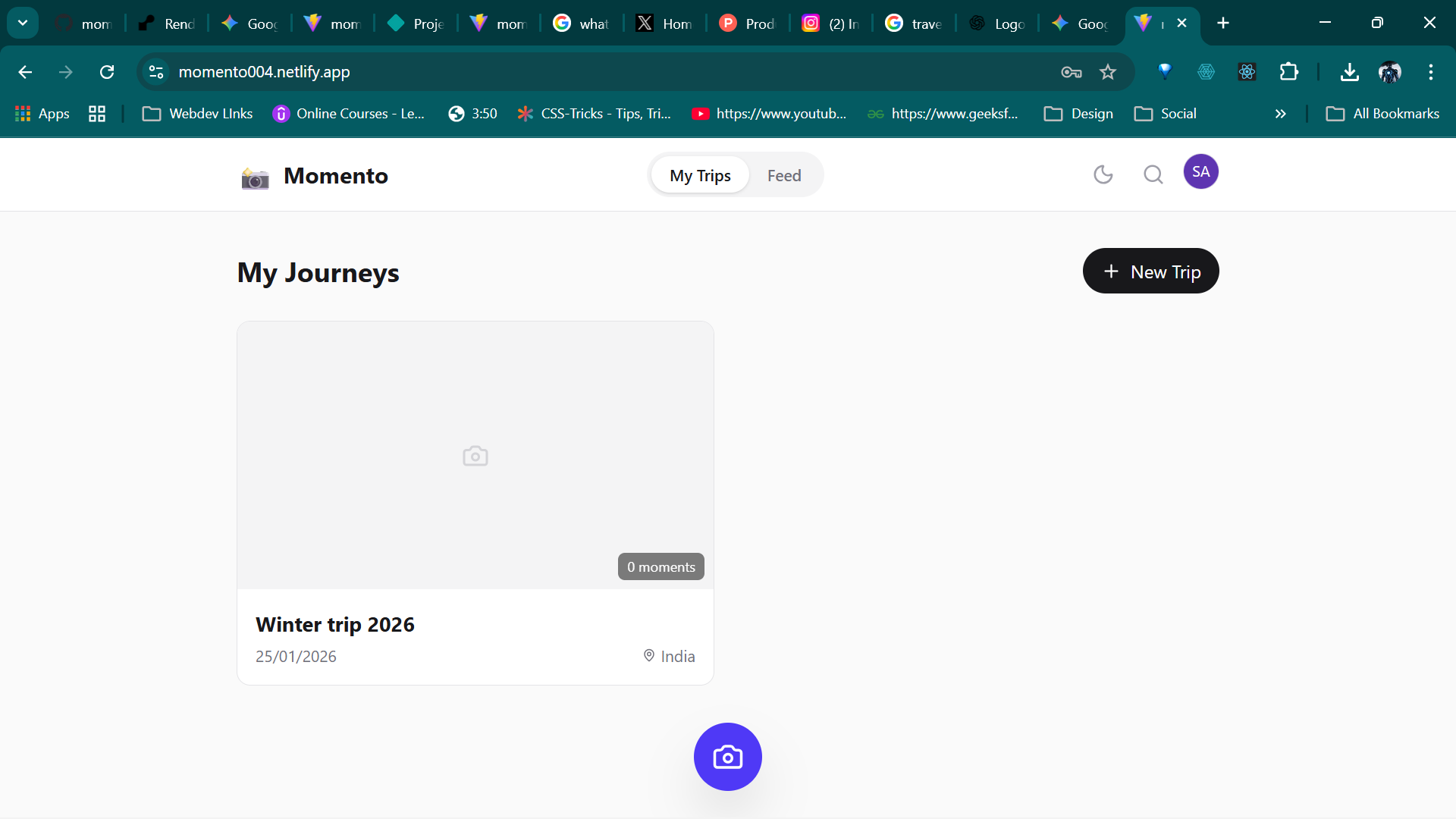The width and height of the screenshot is (1456, 819).
Task: Show hidden bookmarks via the double-chevron
Action: tap(1280, 114)
